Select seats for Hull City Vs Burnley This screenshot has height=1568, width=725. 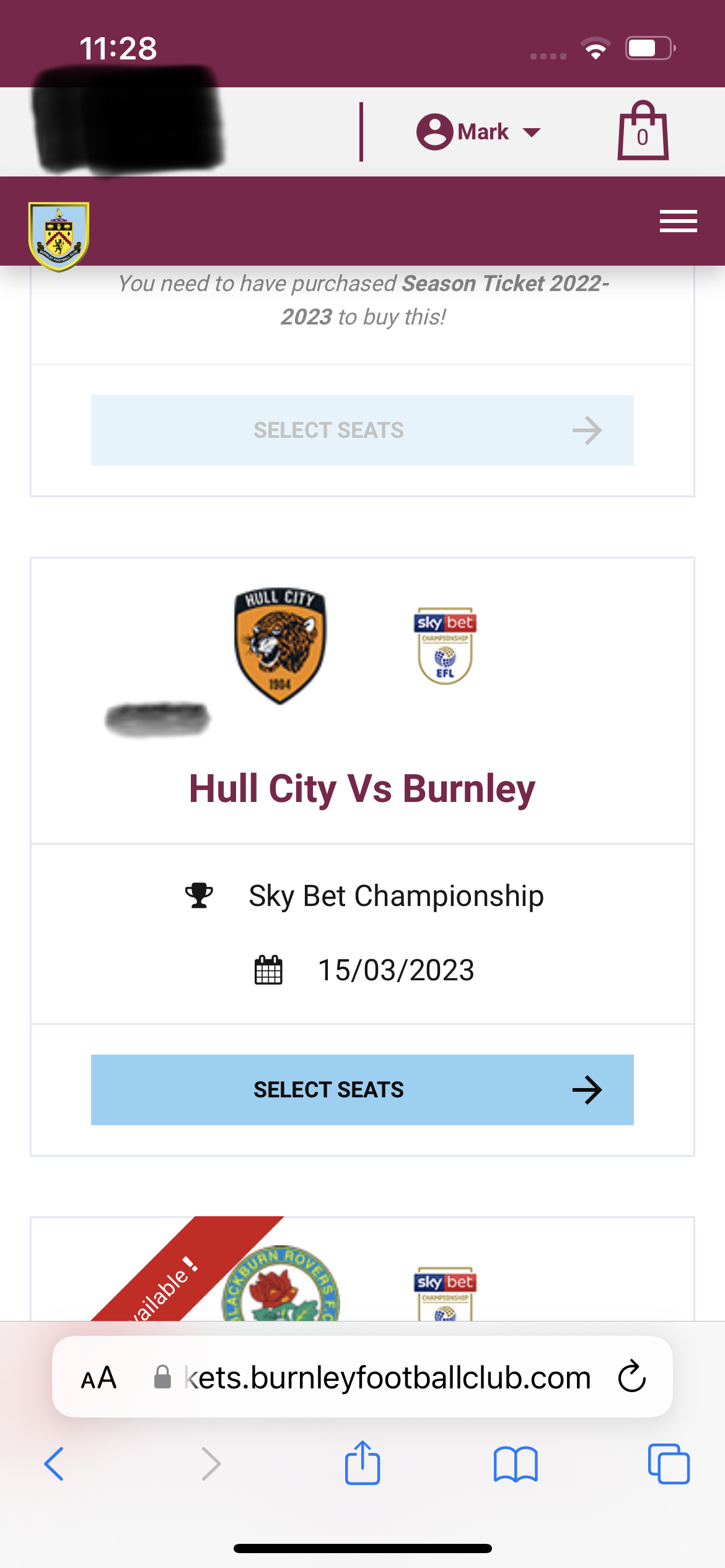362,1089
